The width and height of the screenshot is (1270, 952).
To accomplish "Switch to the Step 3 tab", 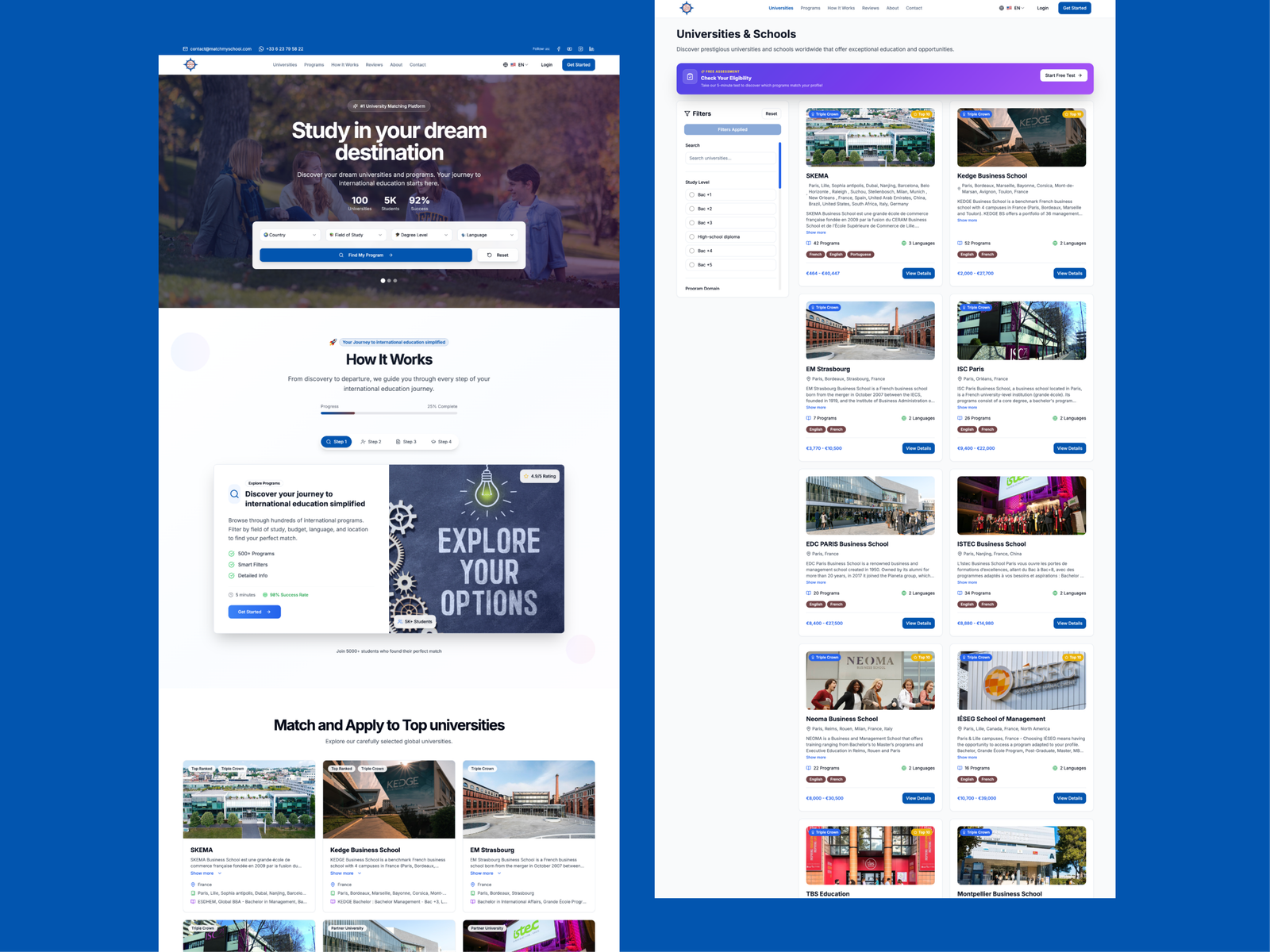I will (x=406, y=442).
